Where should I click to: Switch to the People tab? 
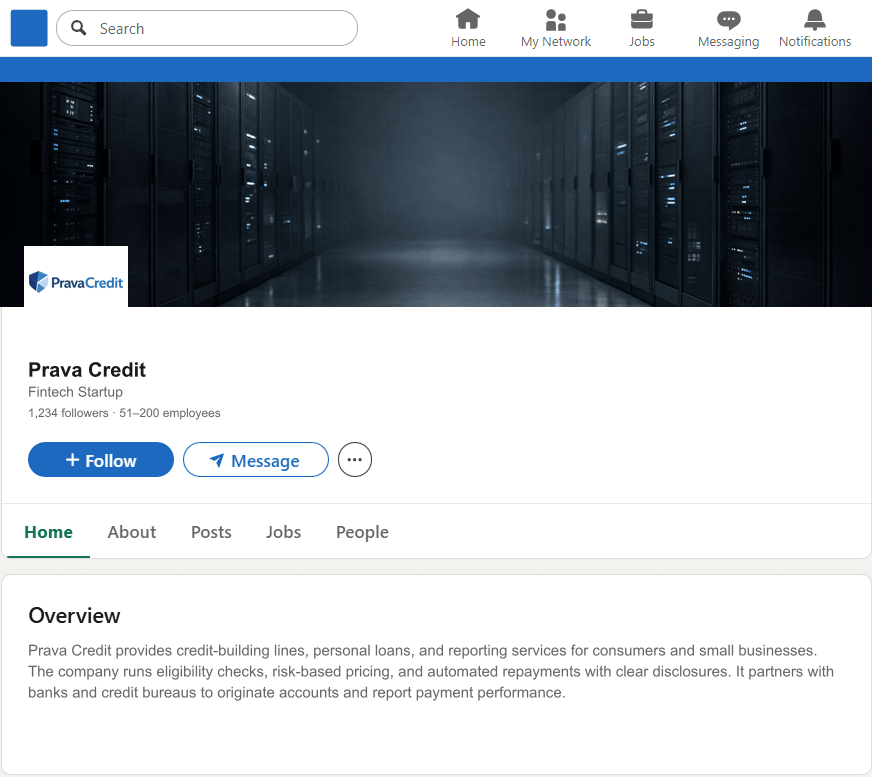pyautogui.click(x=362, y=532)
